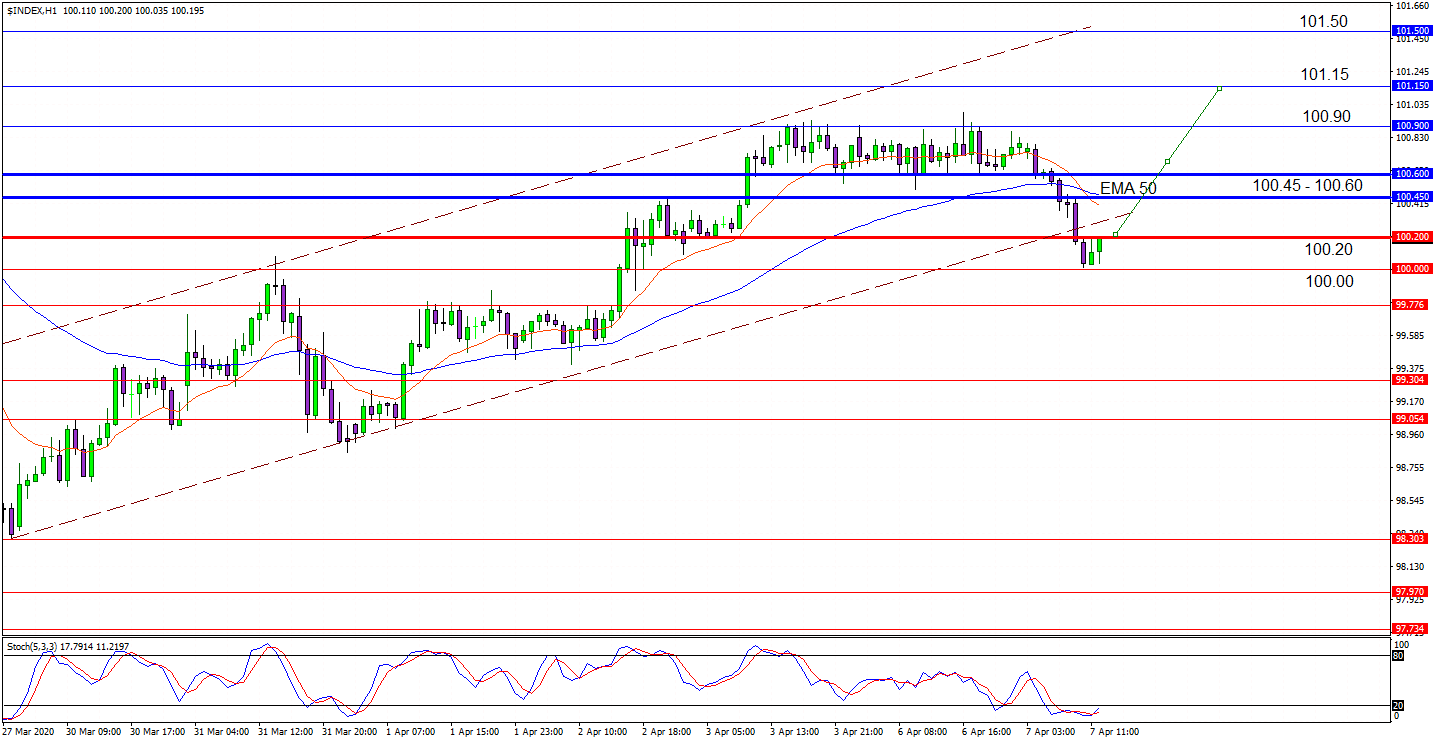Click the red 97.734 price-axis tag
Image resolution: width=1436 pixels, height=743 pixels.
pyautogui.click(x=1410, y=629)
